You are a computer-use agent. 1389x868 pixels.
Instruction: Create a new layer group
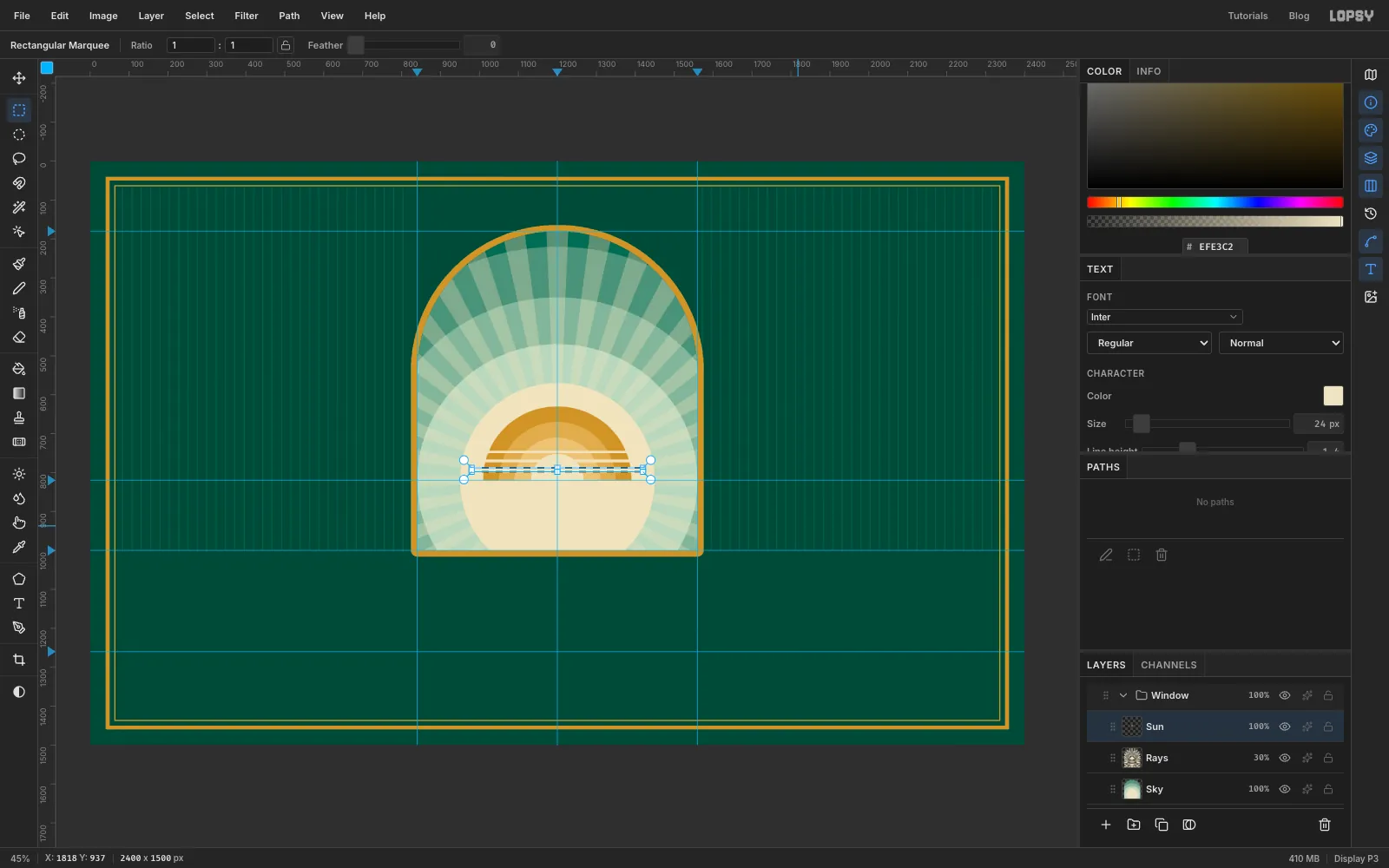(1134, 825)
